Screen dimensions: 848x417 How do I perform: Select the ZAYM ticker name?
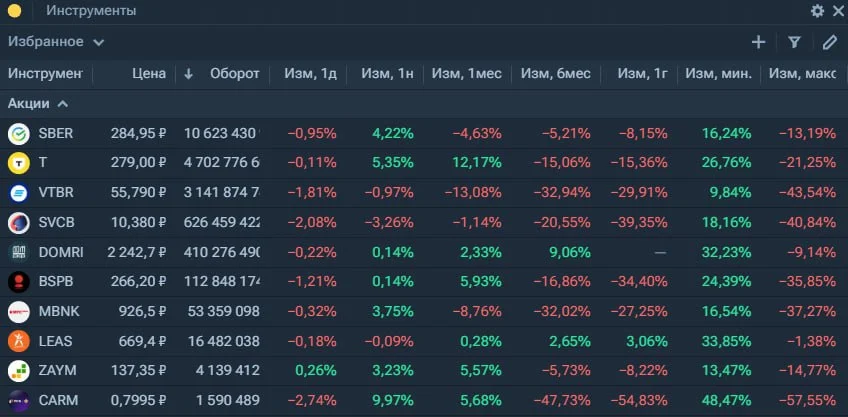point(57,370)
